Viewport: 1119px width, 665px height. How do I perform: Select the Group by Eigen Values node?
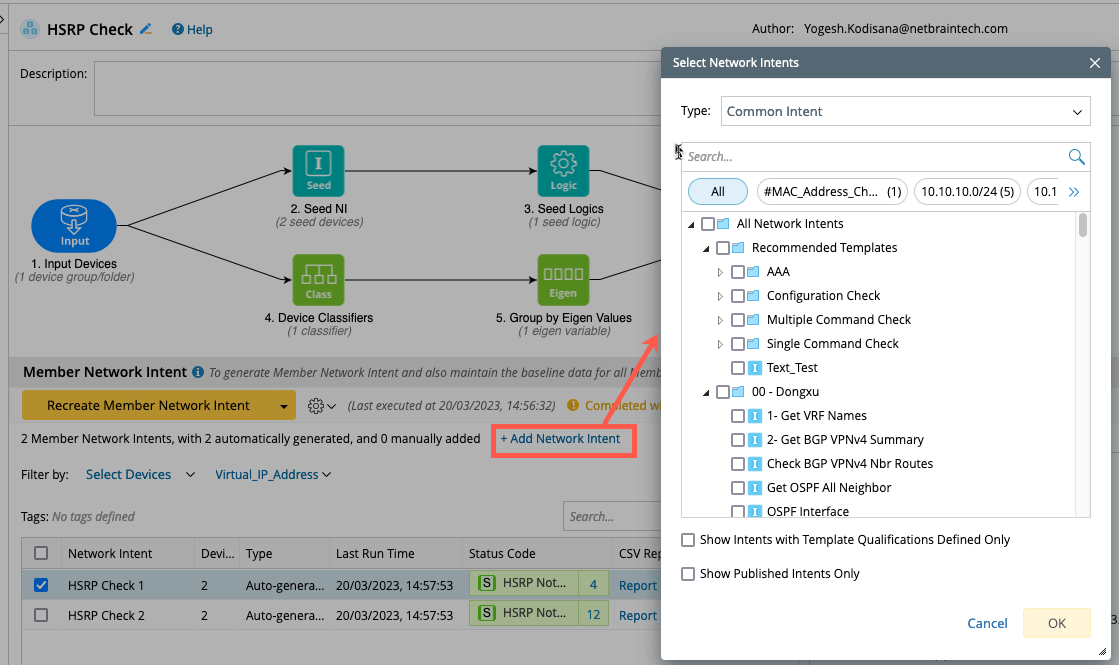coord(563,280)
